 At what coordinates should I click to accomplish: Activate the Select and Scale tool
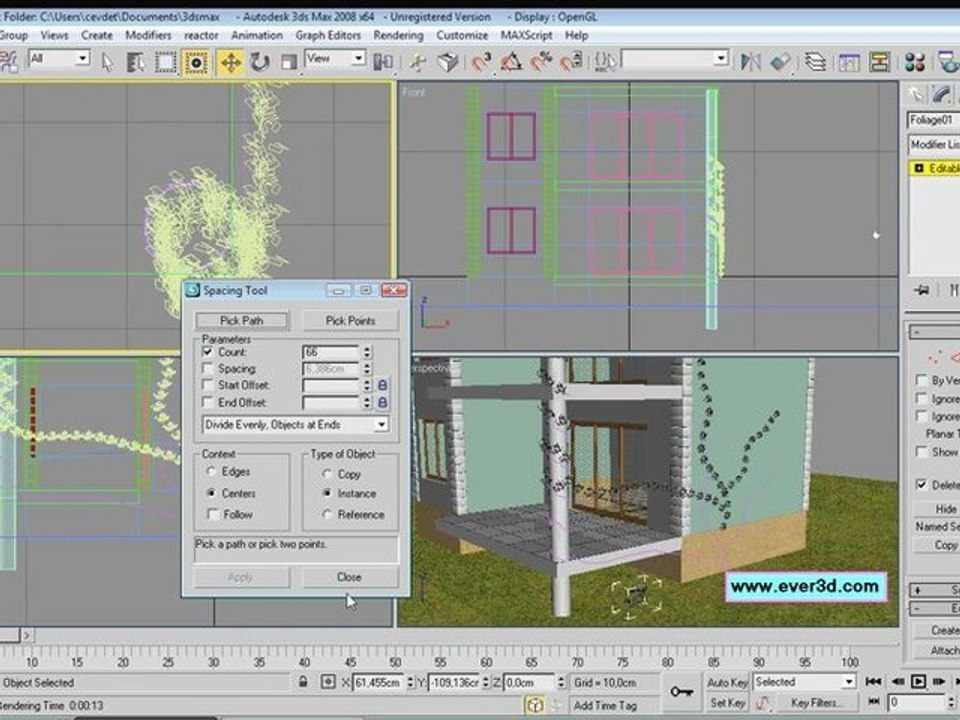[288, 62]
